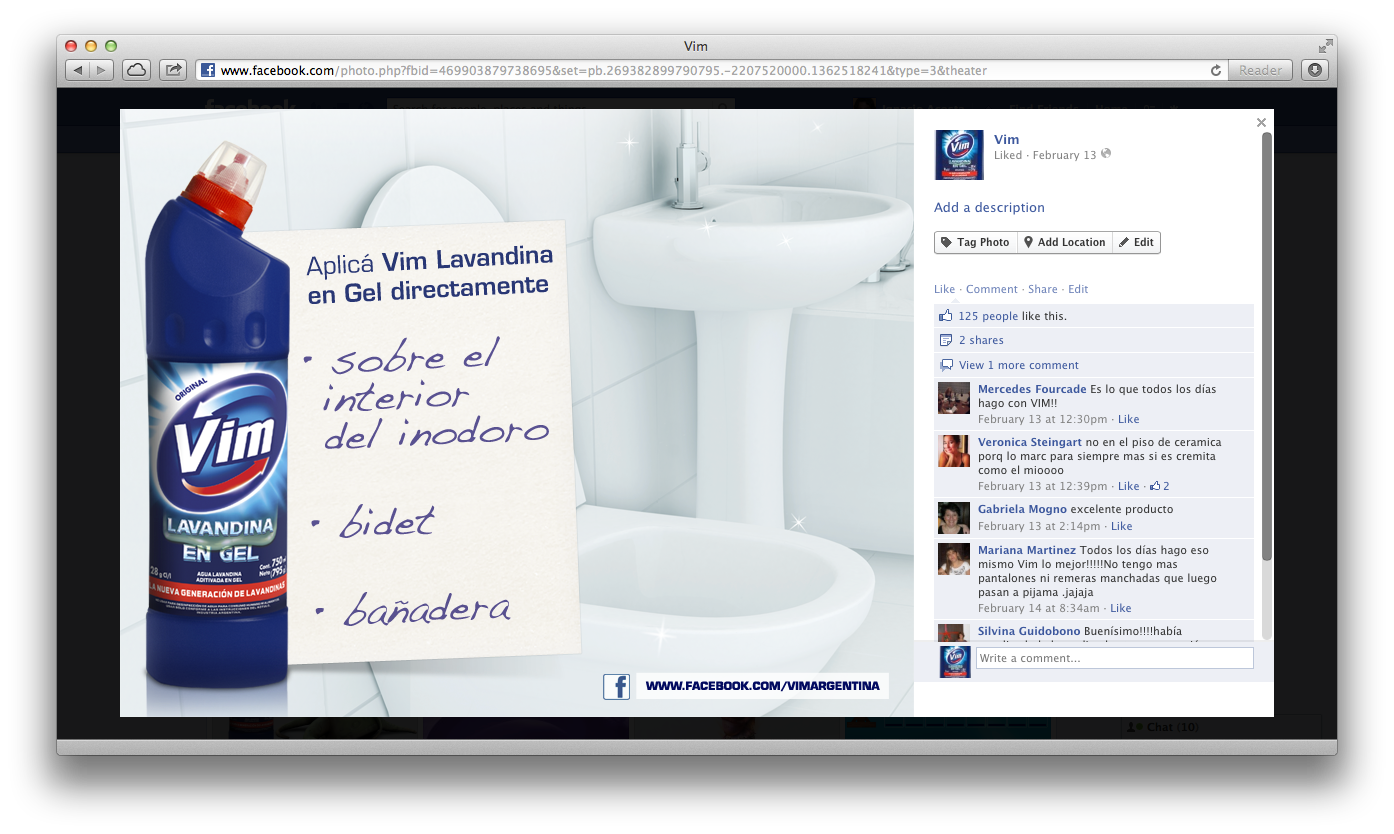The image size is (1394, 834).
Task: Open the Vim page name link
Action: (x=1006, y=139)
